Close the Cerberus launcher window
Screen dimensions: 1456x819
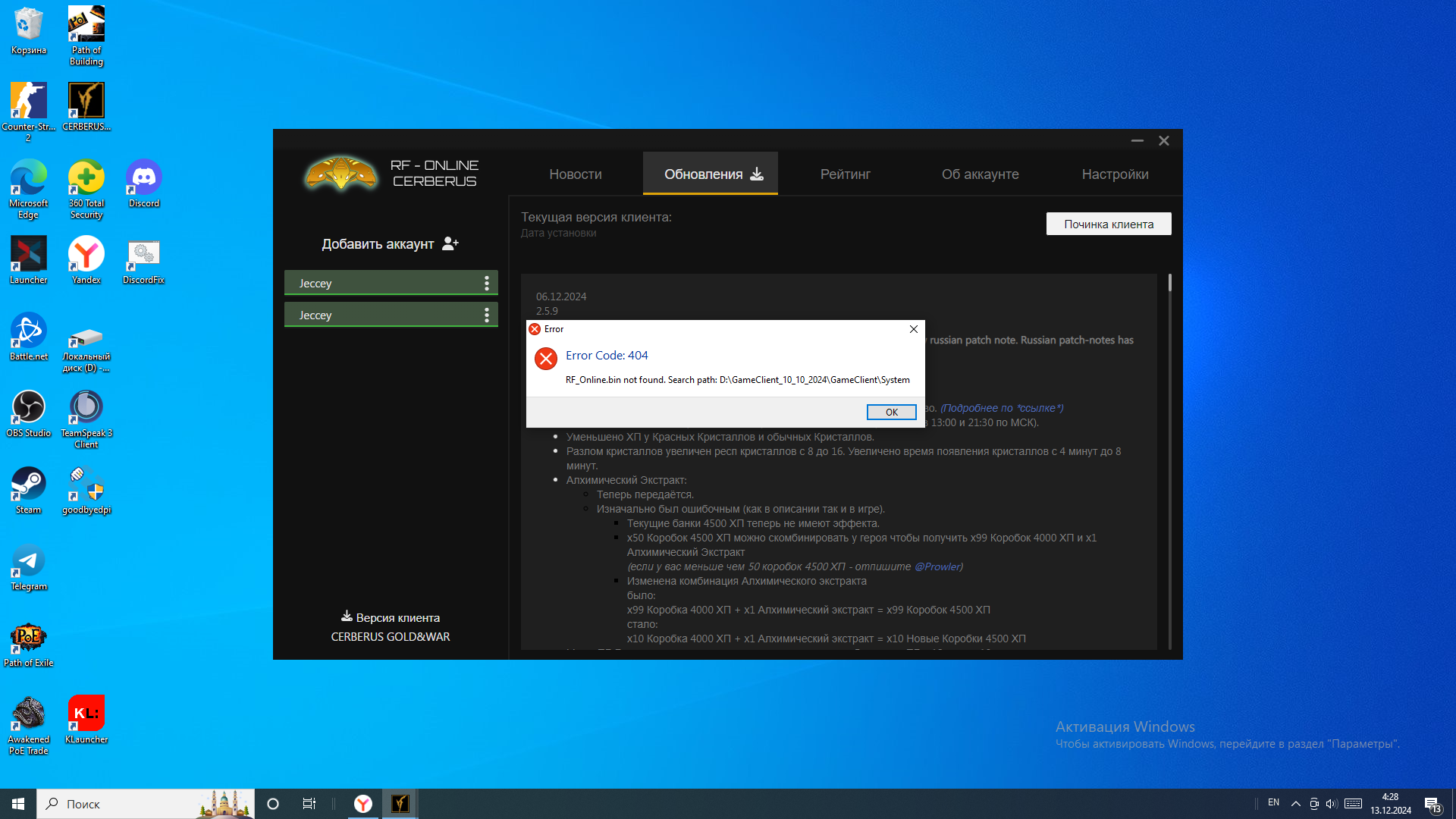(1164, 141)
